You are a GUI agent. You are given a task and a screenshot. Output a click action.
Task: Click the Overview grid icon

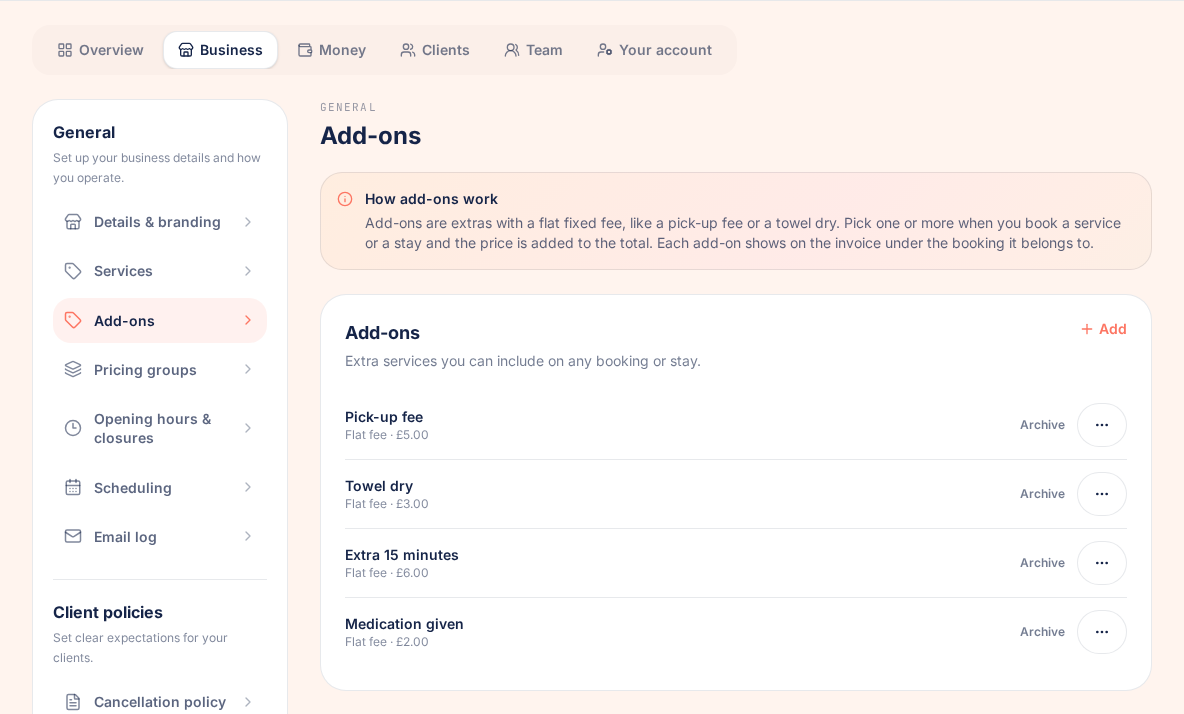(x=65, y=50)
